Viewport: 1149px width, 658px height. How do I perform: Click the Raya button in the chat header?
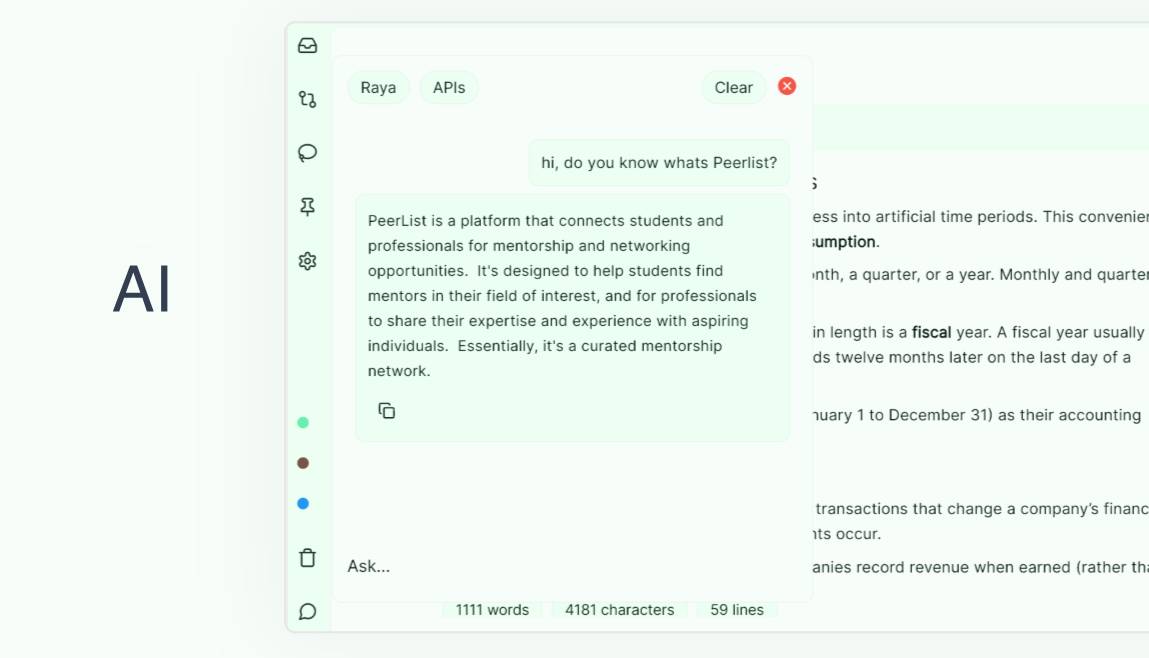click(x=378, y=87)
